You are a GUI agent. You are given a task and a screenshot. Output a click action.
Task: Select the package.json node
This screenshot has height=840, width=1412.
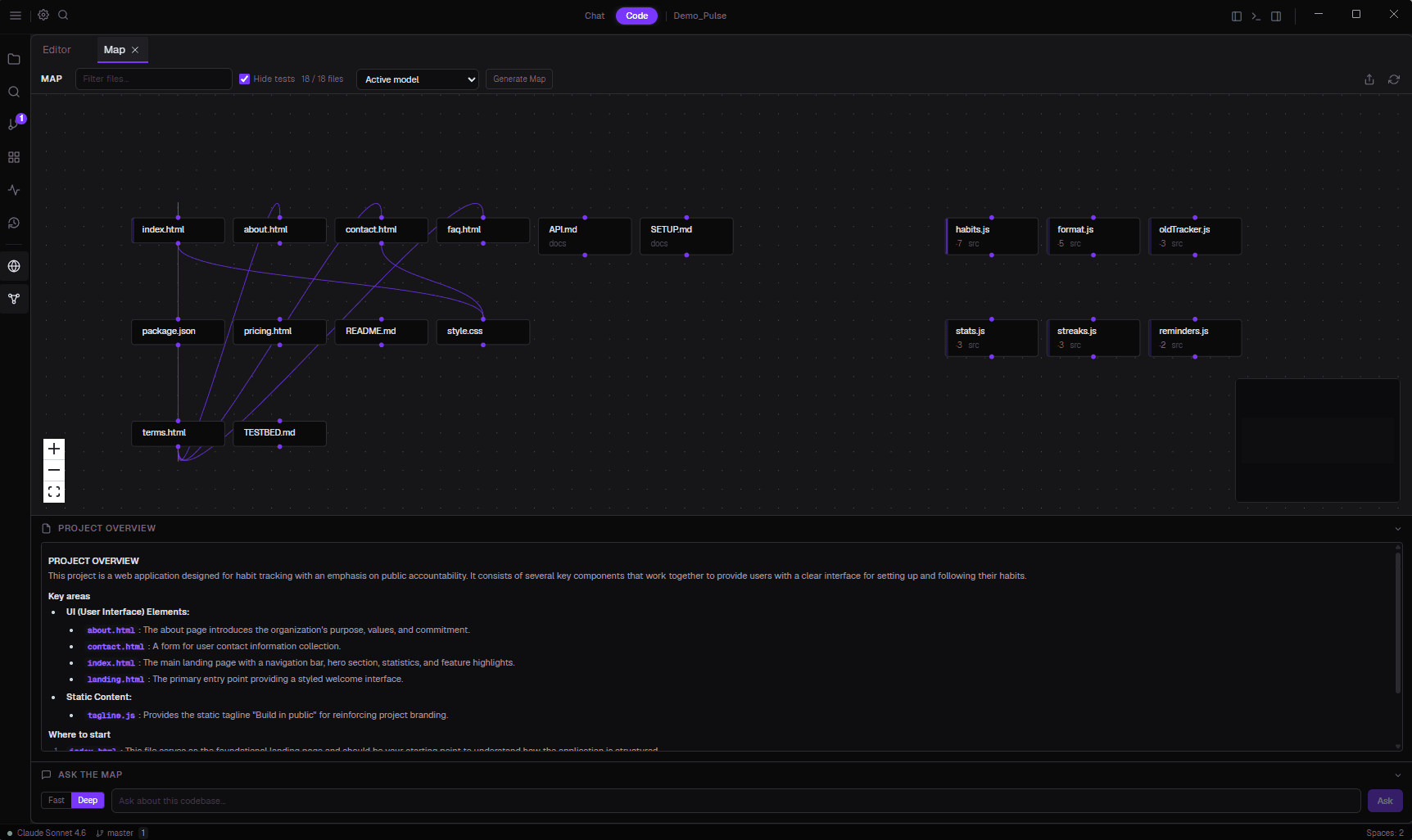[178, 332]
